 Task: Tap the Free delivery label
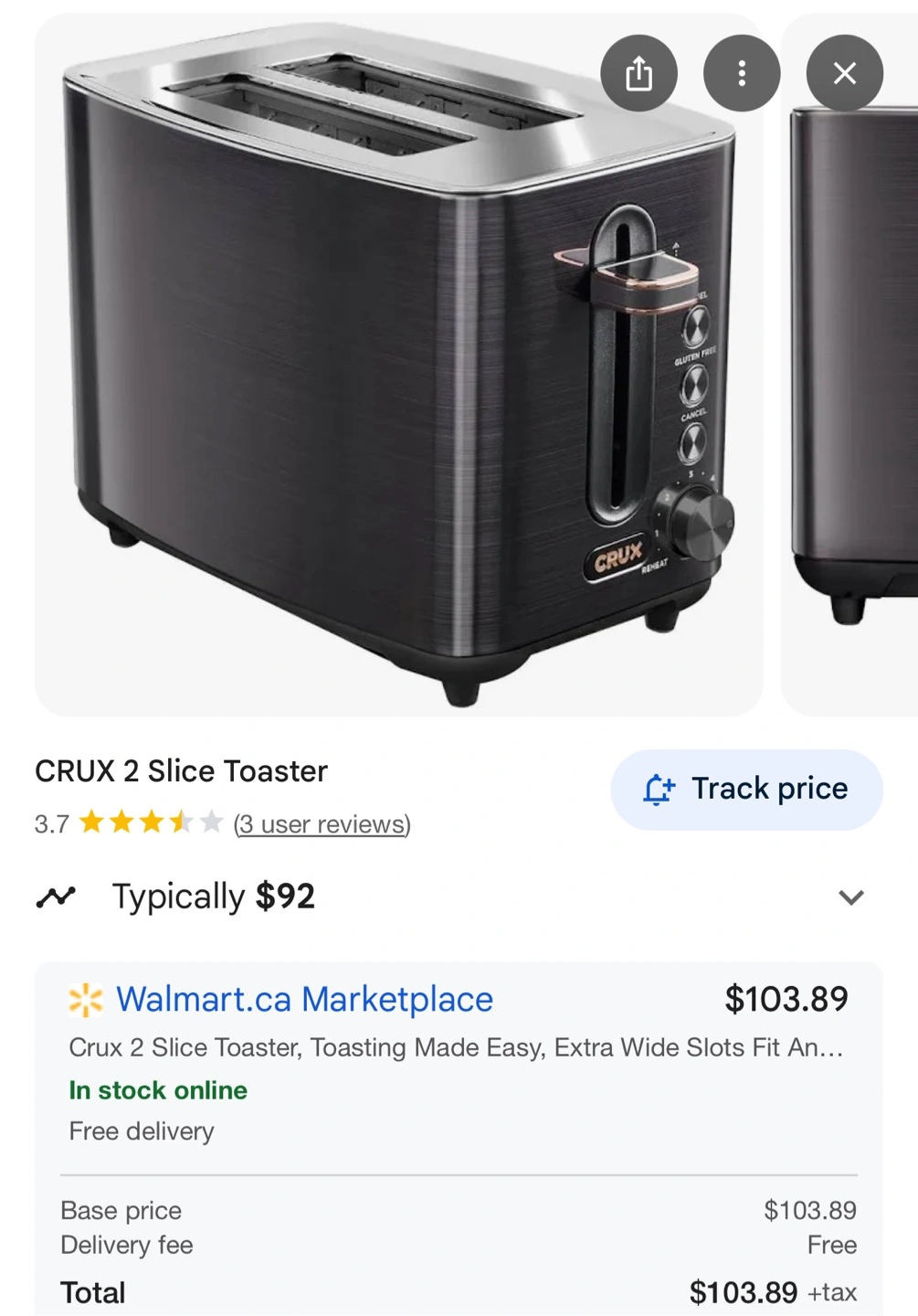(142, 1131)
